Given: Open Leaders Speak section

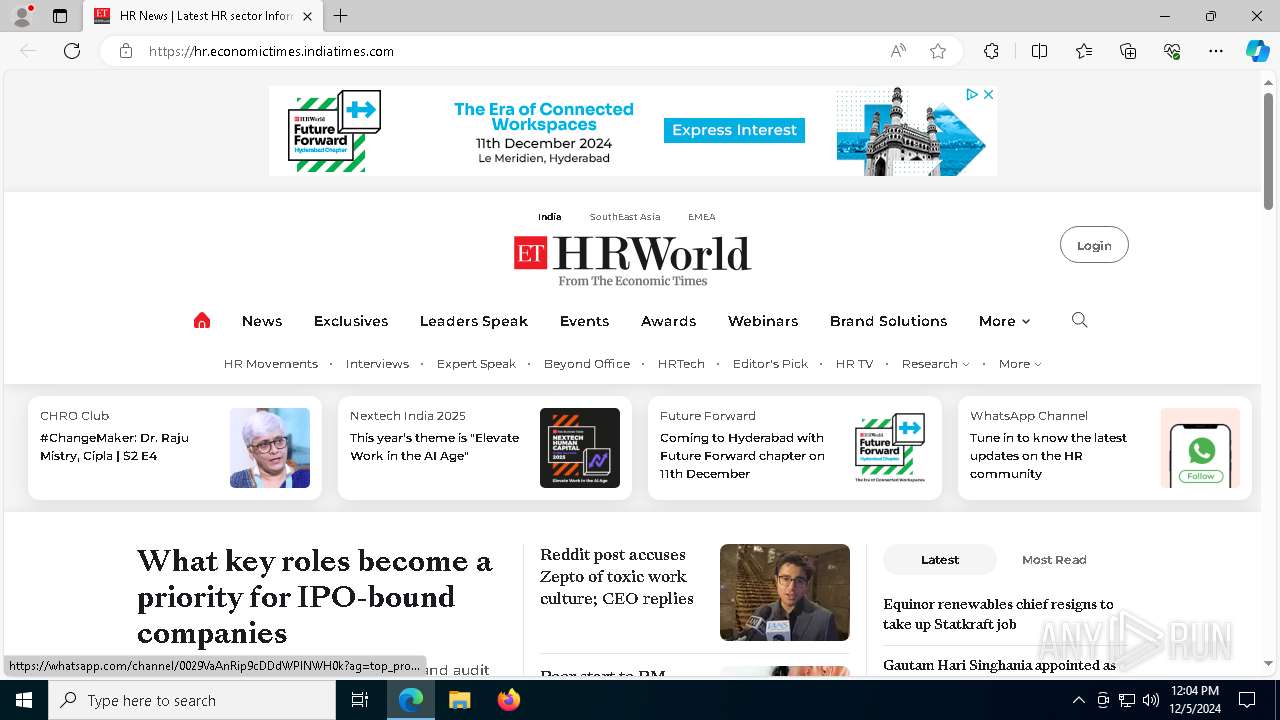Looking at the screenshot, I should tap(474, 321).
